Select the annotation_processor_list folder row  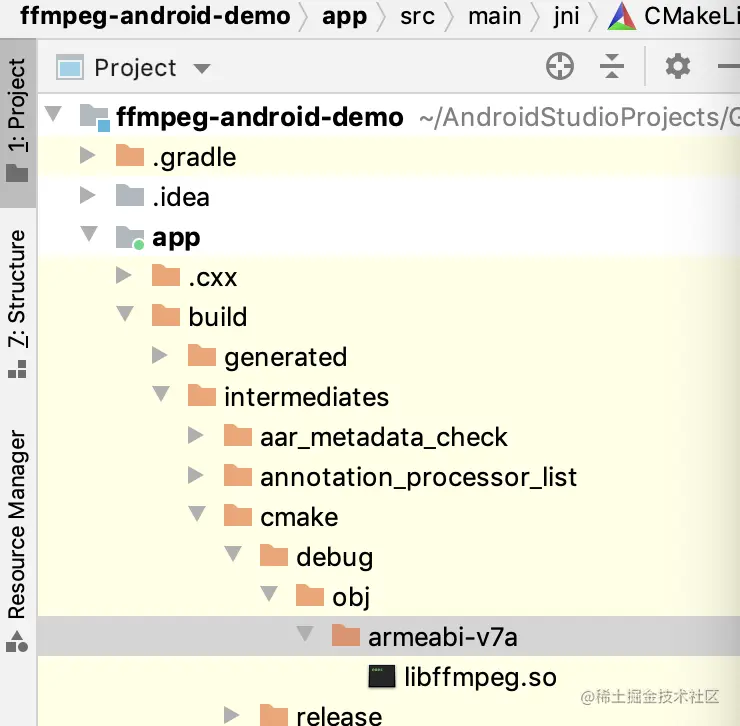pyautogui.click(x=388, y=477)
